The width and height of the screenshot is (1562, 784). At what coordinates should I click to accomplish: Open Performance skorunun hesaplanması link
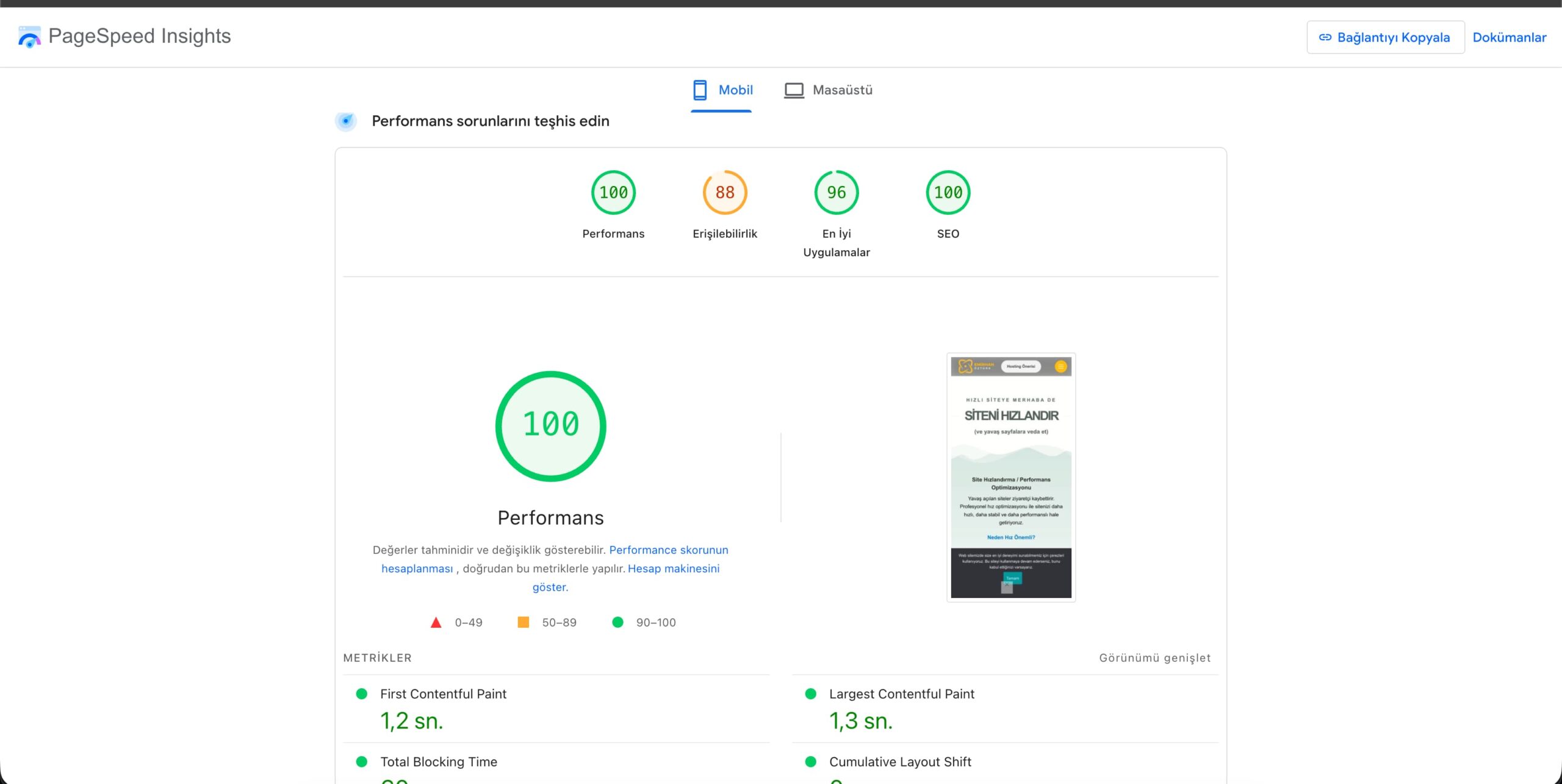[x=668, y=550]
